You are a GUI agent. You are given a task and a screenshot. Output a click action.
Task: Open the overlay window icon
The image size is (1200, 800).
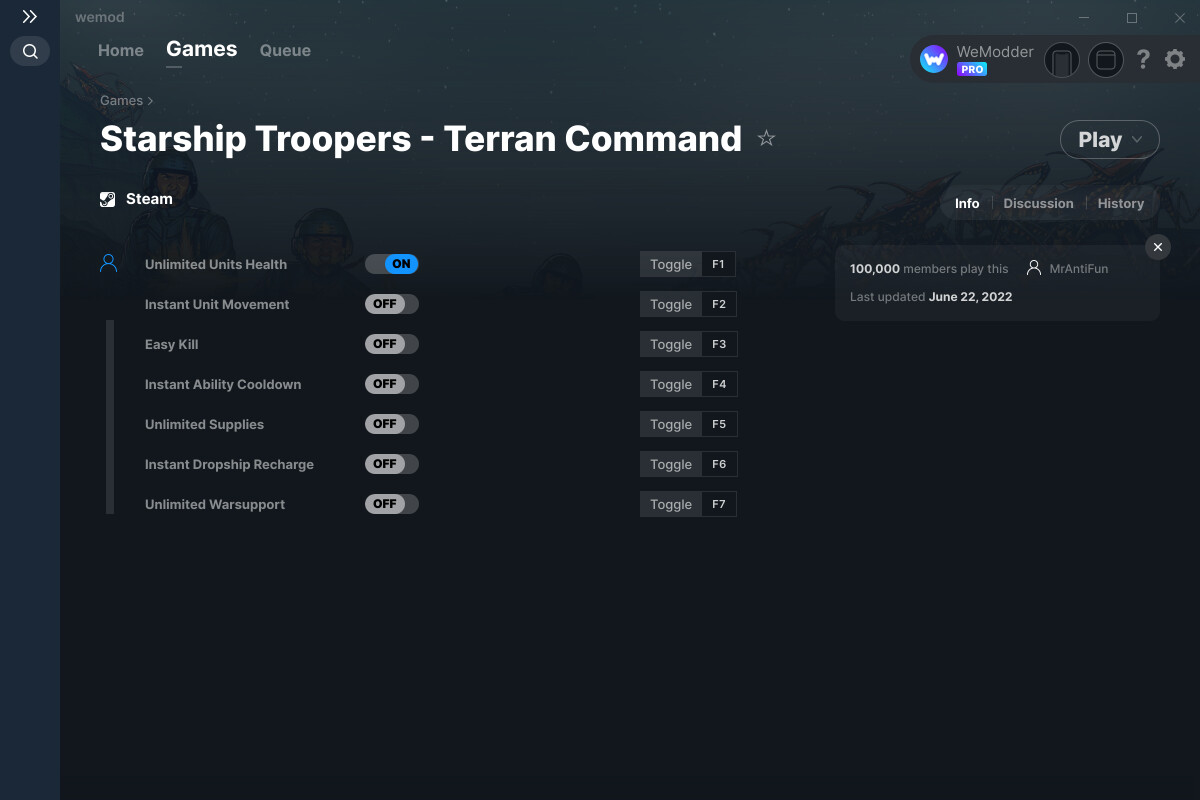[x=1106, y=60]
